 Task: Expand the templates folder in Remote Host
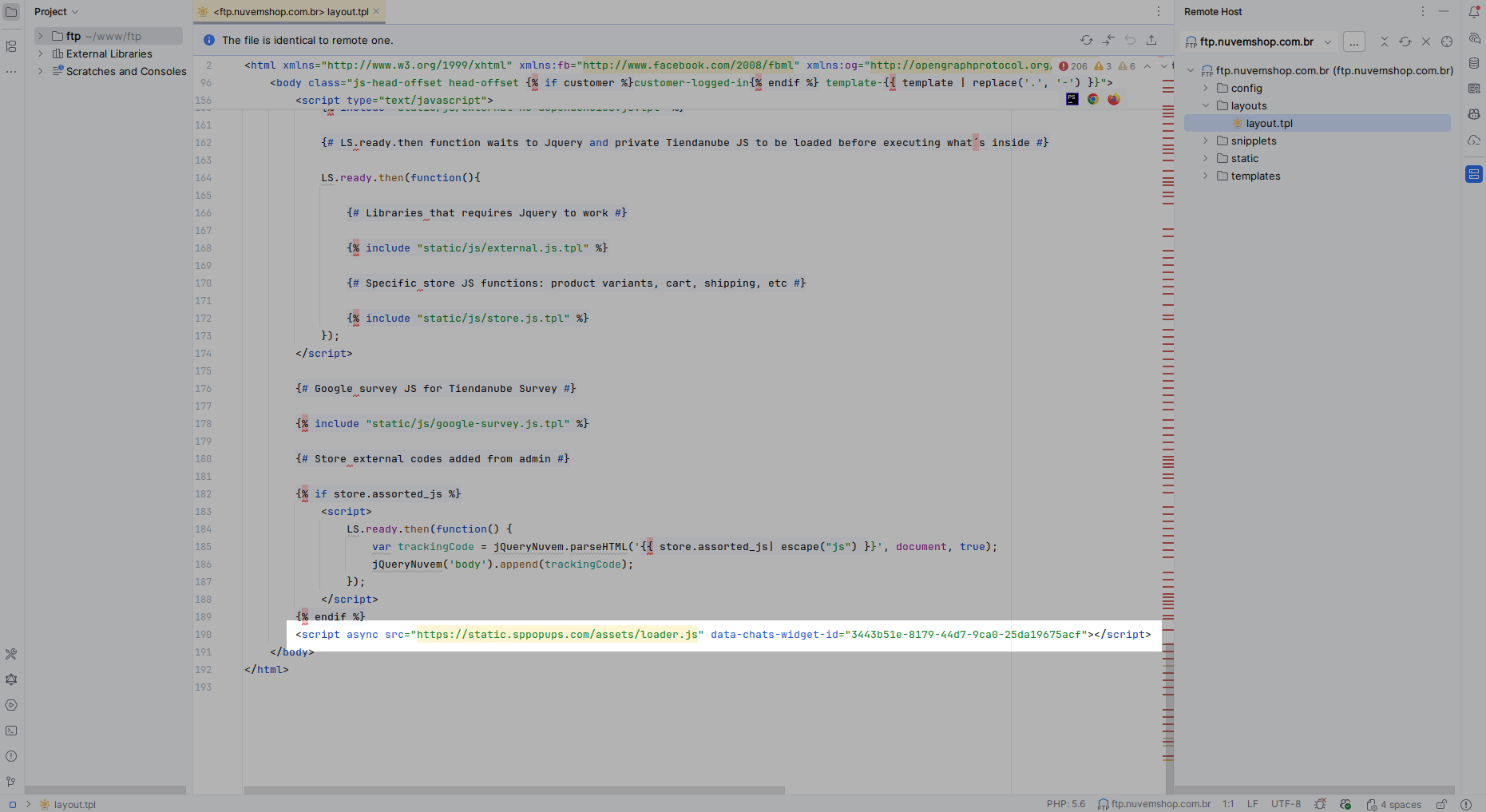point(1206,176)
